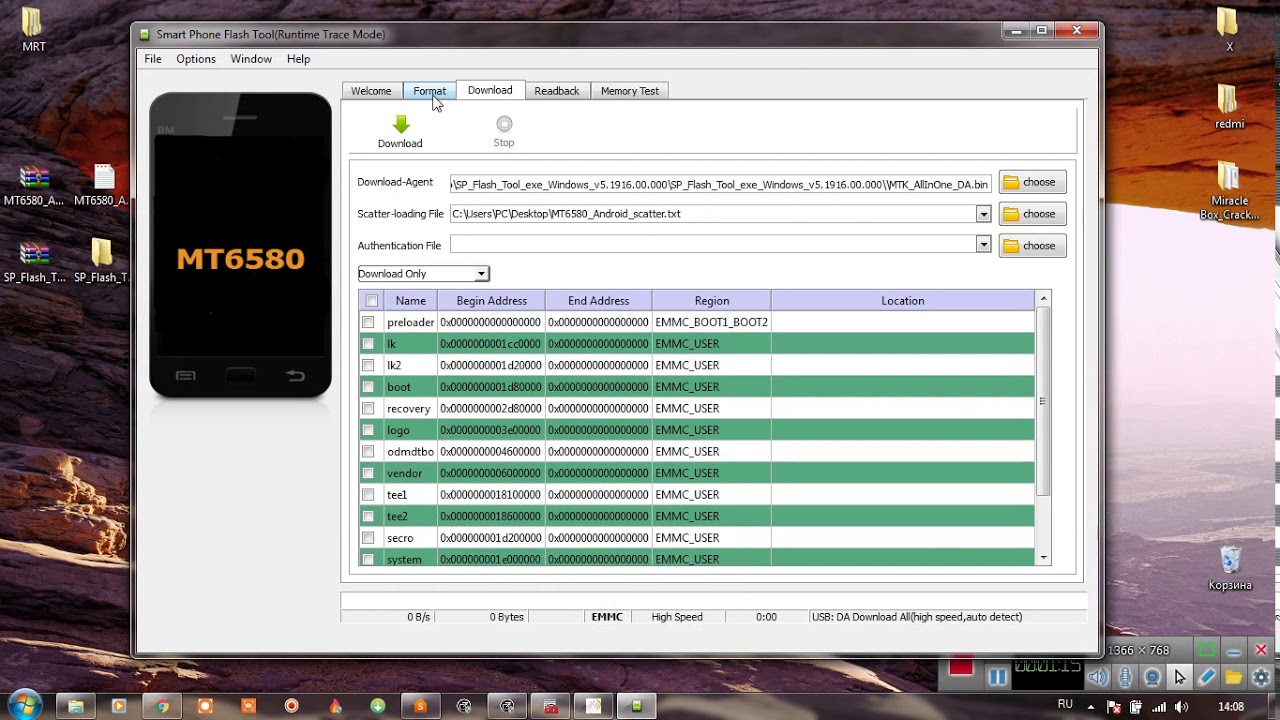
Task: Check the boot partition checkbox
Action: click(368, 387)
